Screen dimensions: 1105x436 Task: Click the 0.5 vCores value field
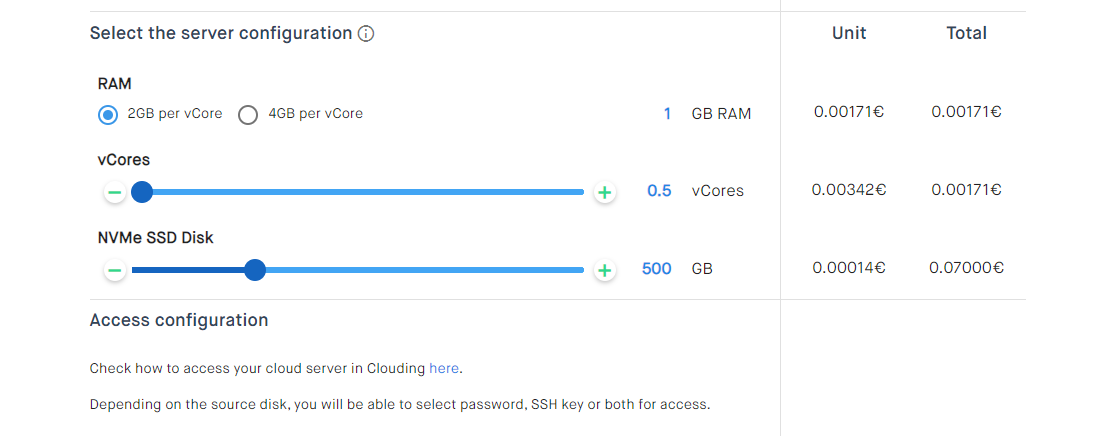point(659,191)
